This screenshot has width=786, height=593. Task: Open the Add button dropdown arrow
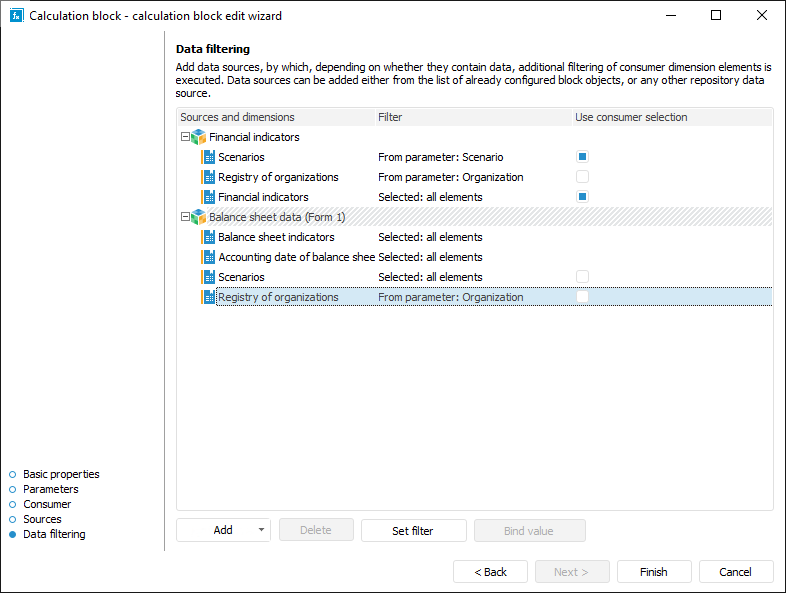point(261,530)
